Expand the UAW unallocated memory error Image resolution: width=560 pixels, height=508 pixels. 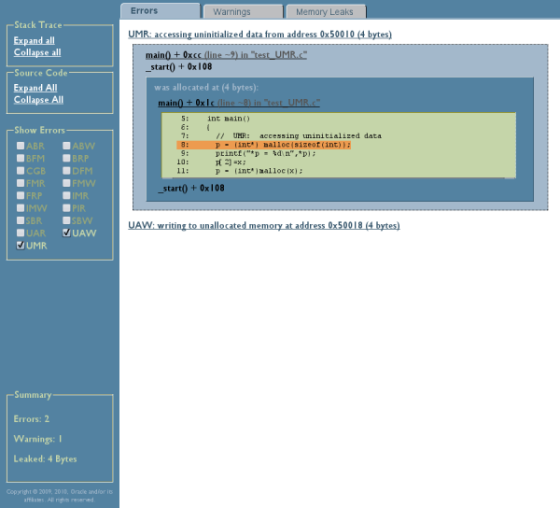[264, 225]
